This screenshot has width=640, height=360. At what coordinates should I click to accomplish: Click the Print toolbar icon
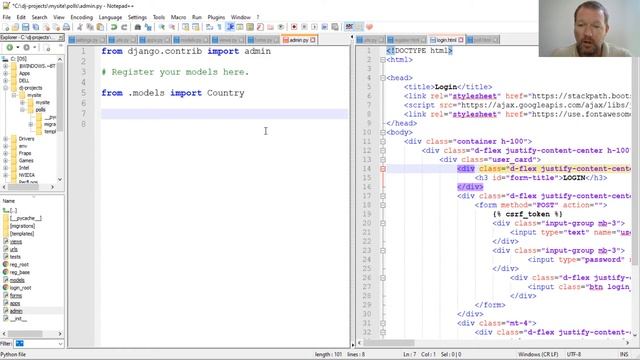pos(66,27)
